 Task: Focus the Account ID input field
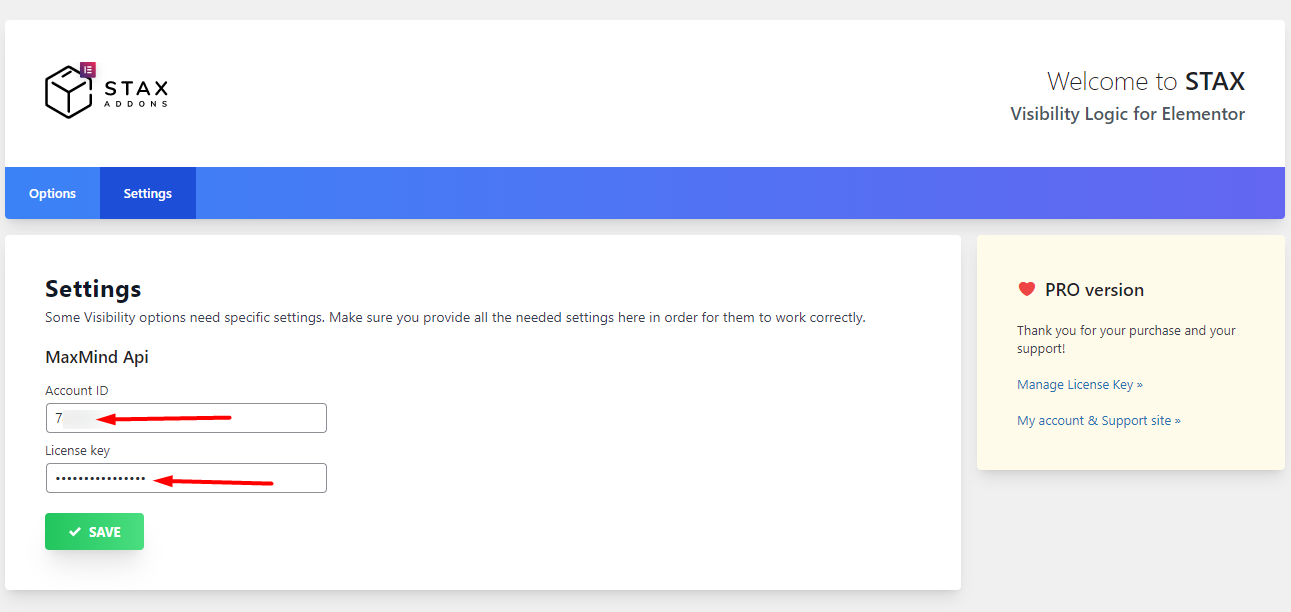(x=186, y=418)
